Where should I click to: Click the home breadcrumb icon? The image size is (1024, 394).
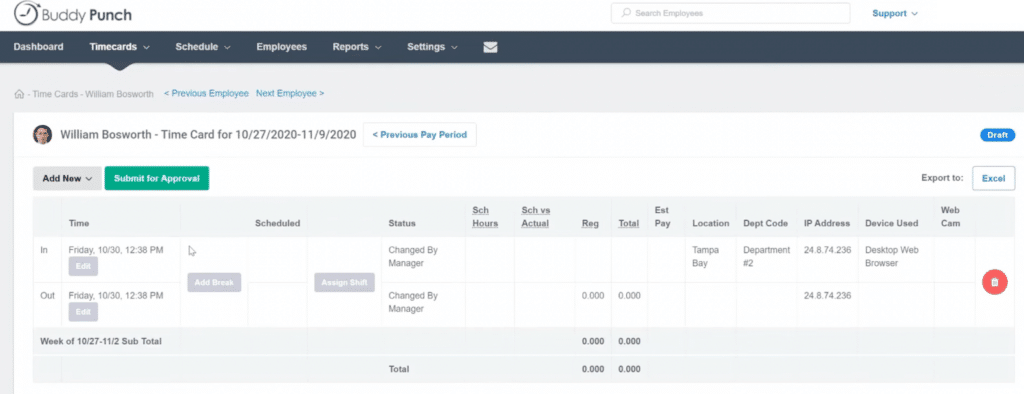click(19, 94)
